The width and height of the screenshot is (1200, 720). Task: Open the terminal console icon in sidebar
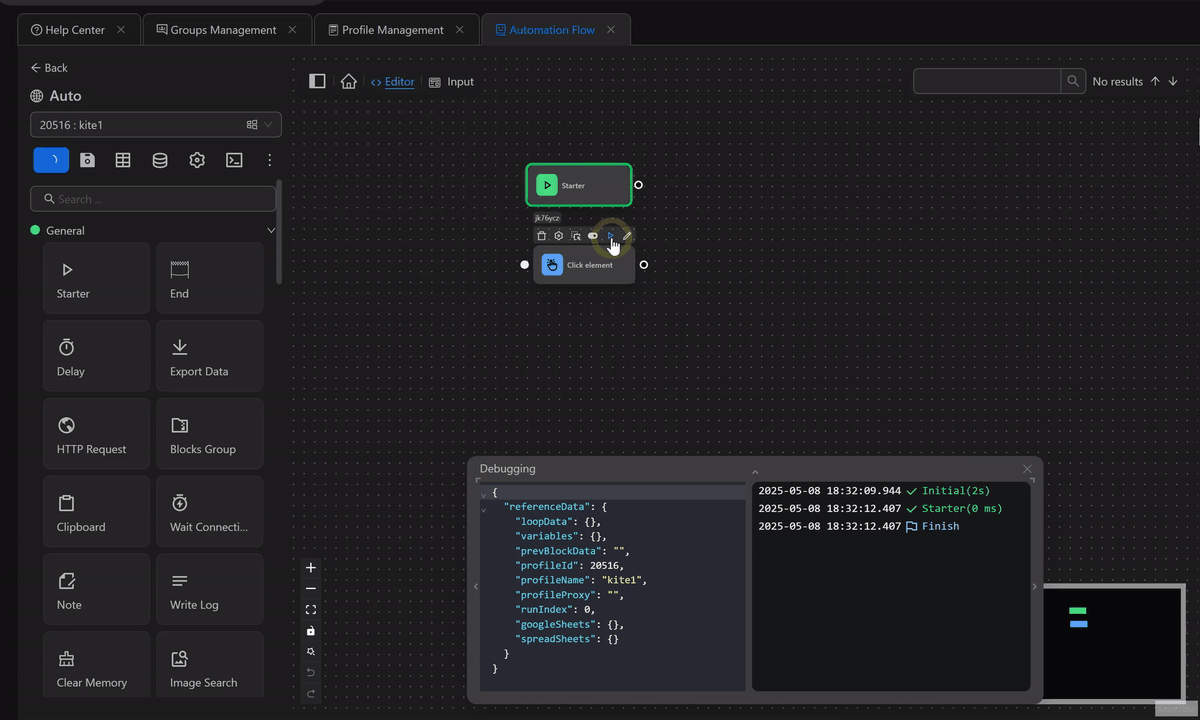pos(234,160)
